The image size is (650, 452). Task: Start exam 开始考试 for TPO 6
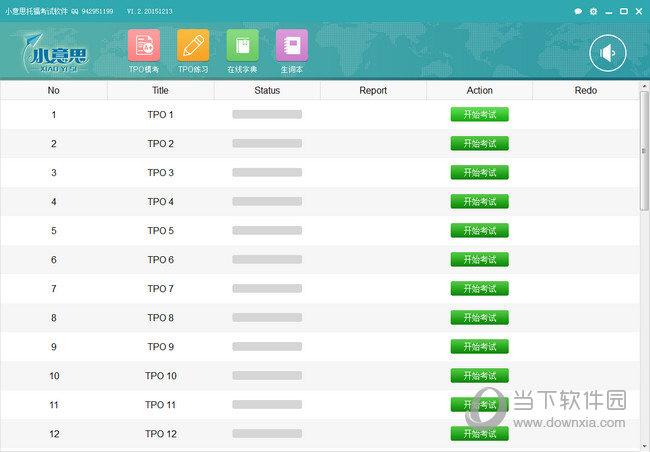coord(480,260)
